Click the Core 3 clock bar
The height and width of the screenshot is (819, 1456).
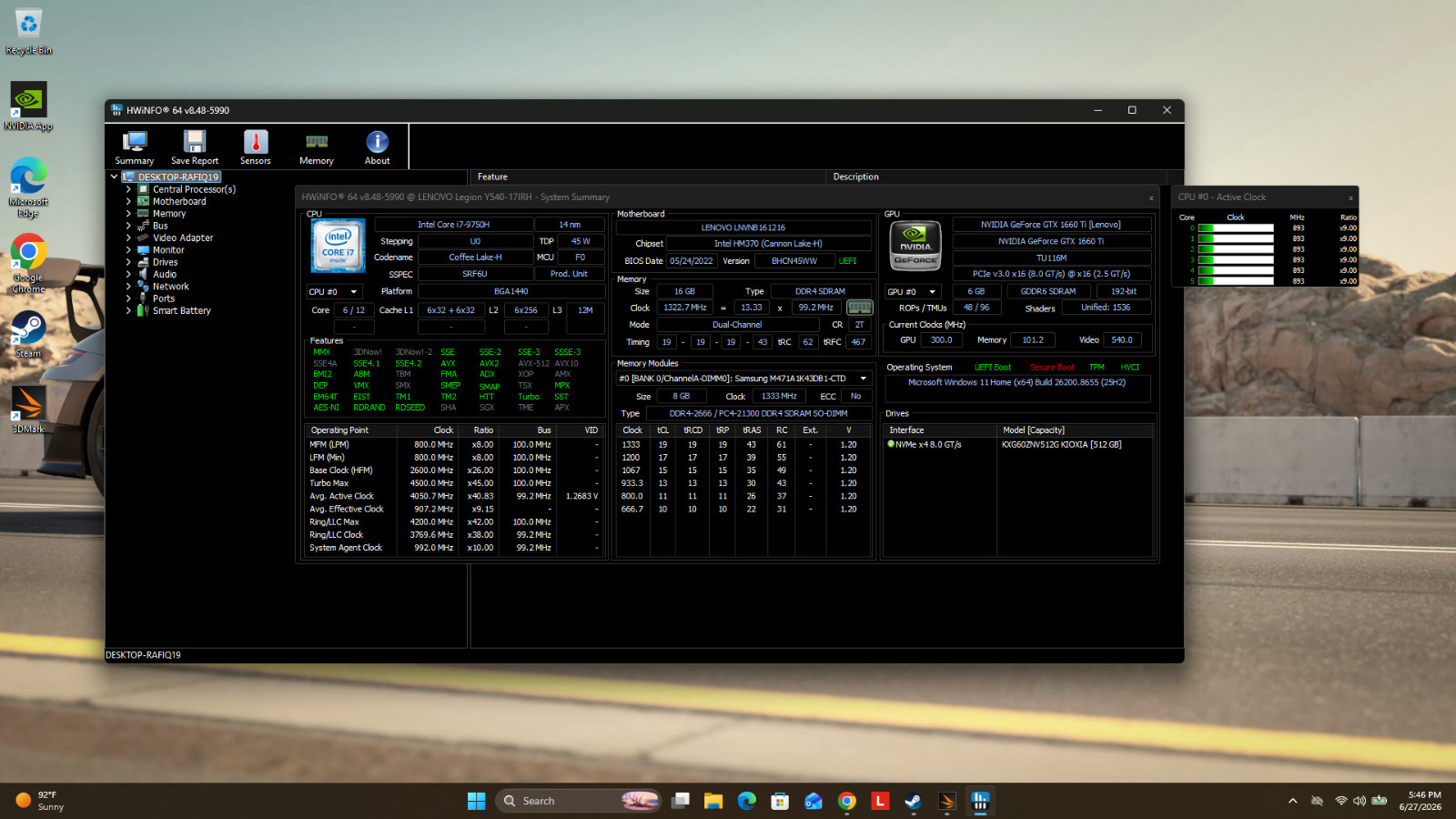tap(1236, 260)
